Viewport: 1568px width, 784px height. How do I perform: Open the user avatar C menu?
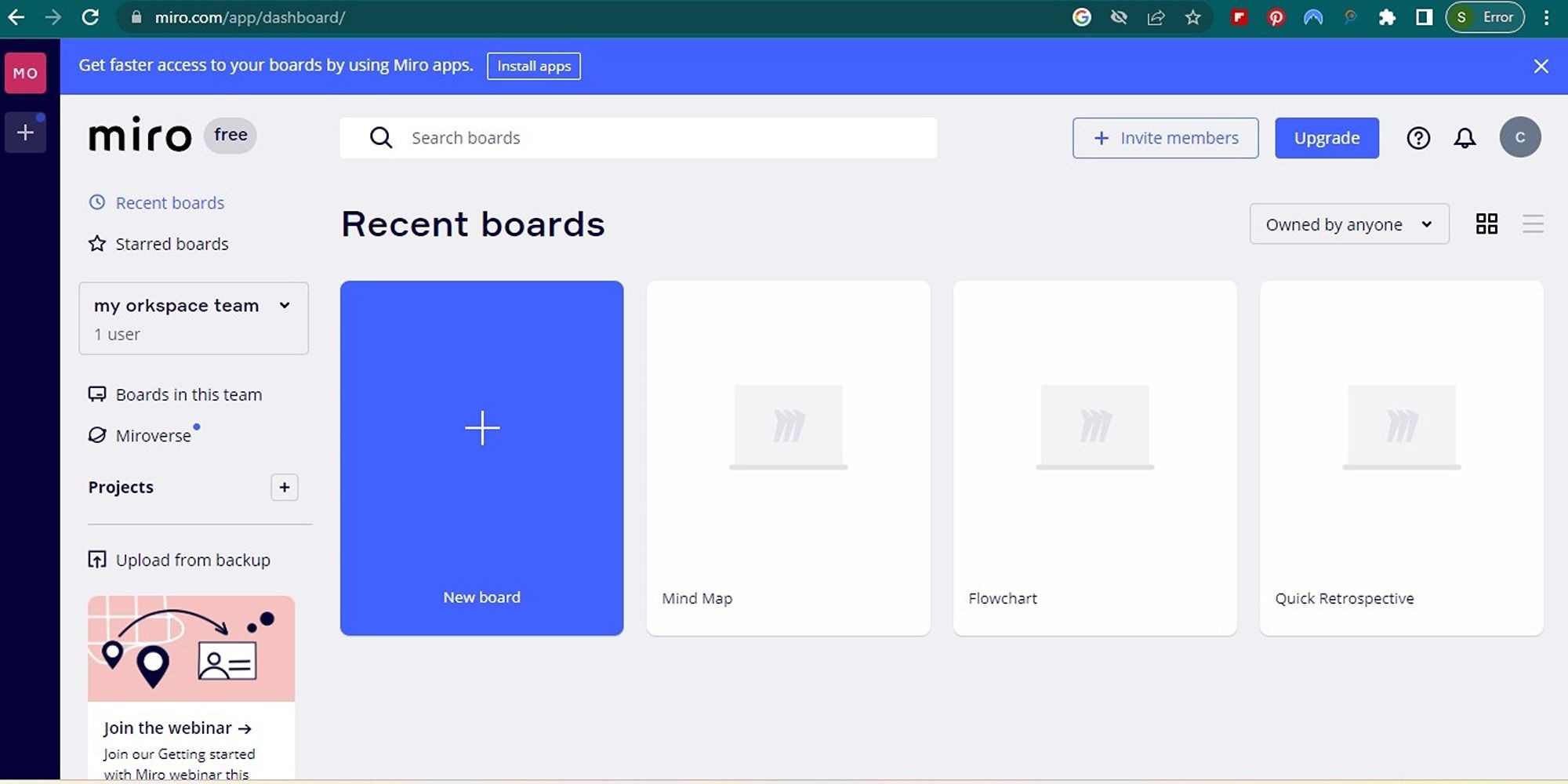click(x=1520, y=137)
